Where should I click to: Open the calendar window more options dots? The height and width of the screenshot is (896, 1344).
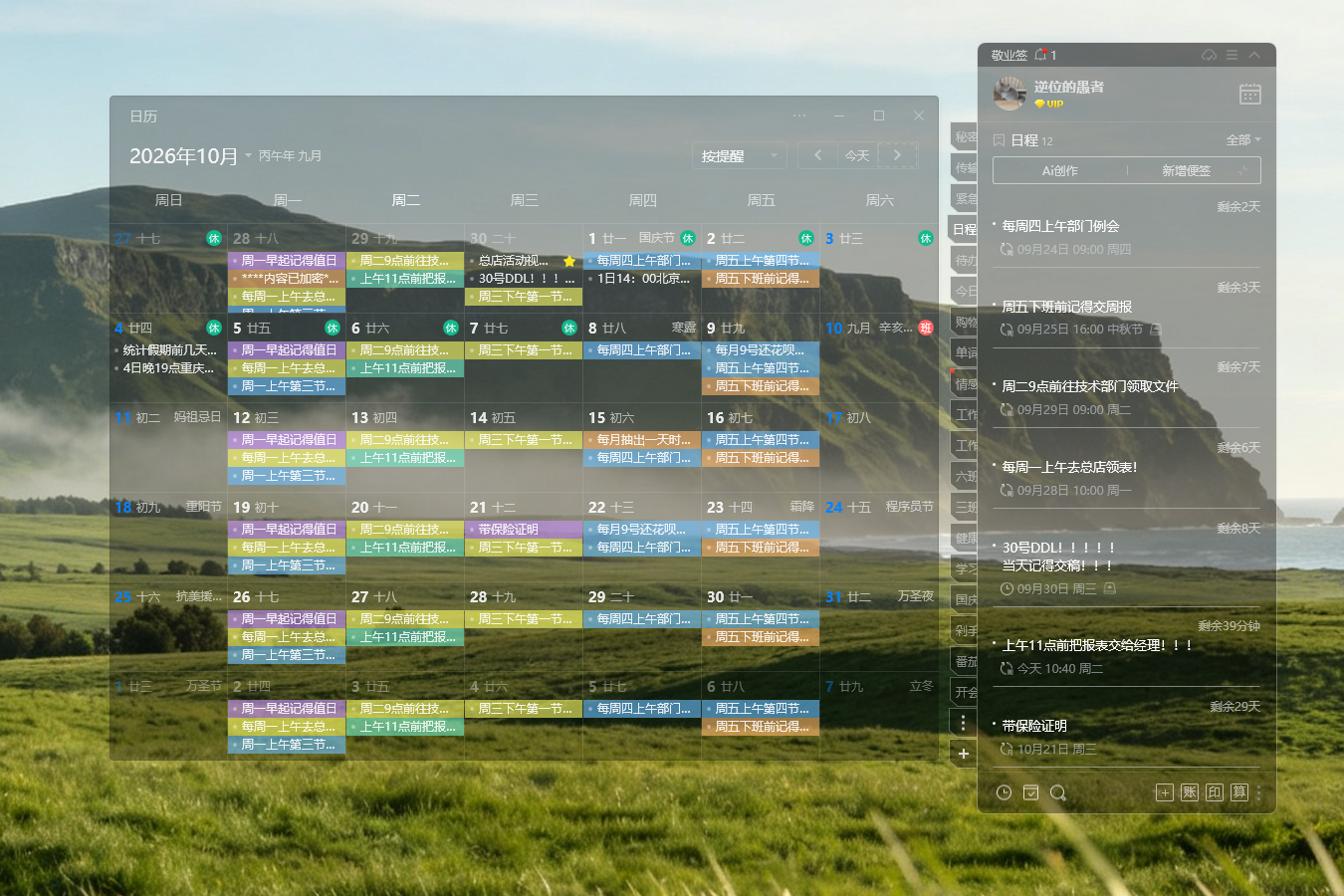[x=799, y=115]
